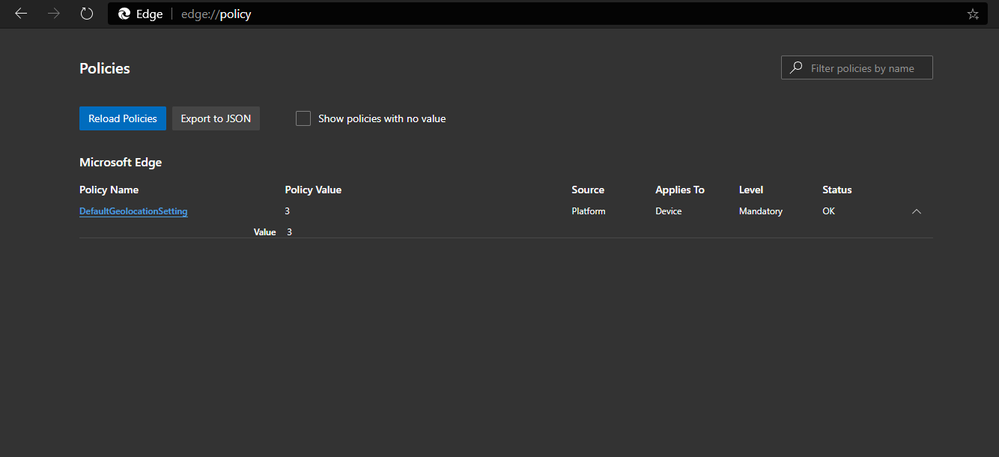Focus the edge://policy address bar
This screenshot has width=999, height=457.
pyautogui.click(x=548, y=14)
